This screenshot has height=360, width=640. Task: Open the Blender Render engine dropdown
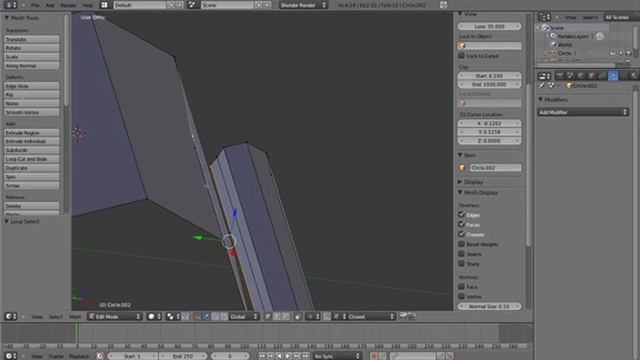click(x=303, y=5)
